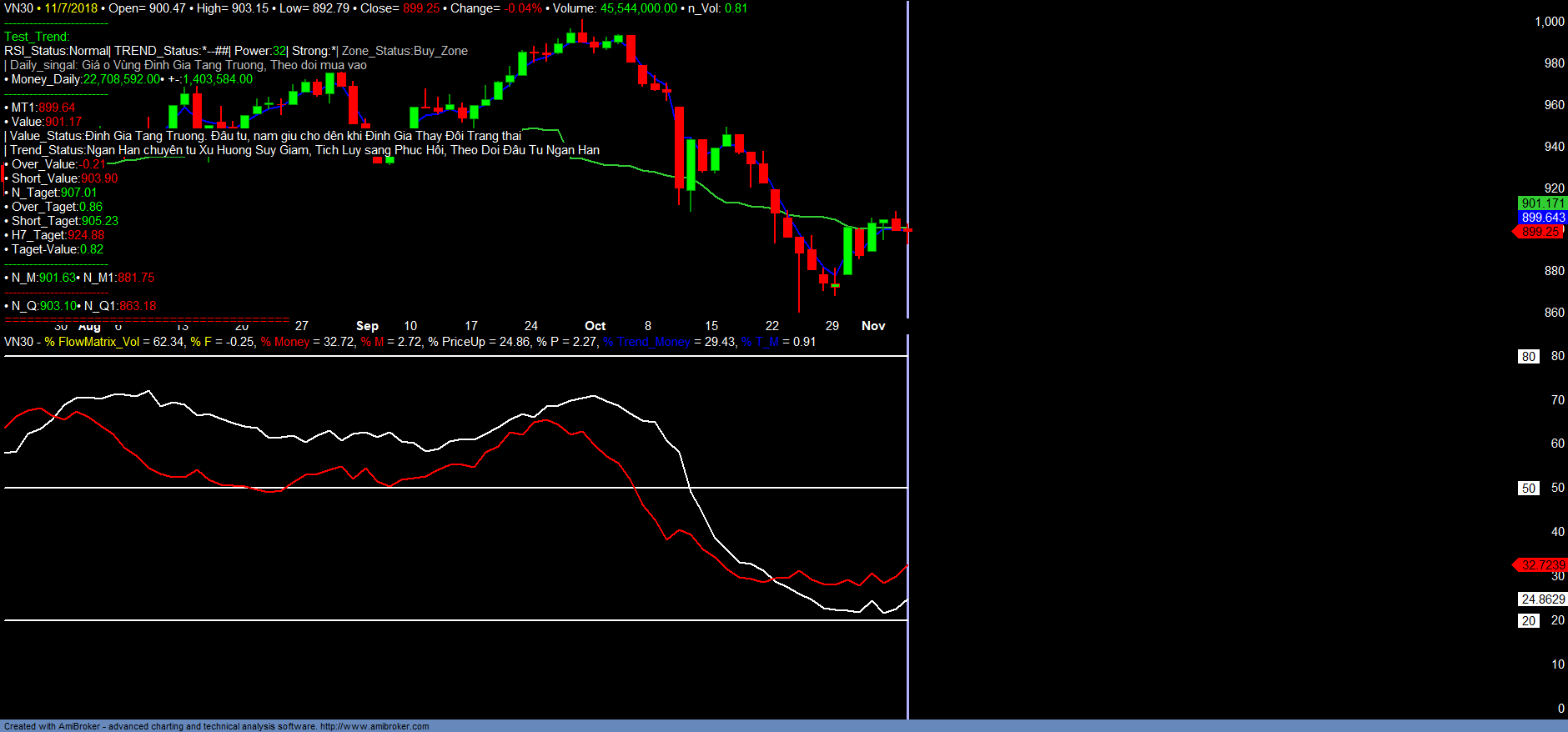This screenshot has width=1568, height=732.
Task: Click the % FlowMatrix_Vol indicator name
Action: click(93, 342)
